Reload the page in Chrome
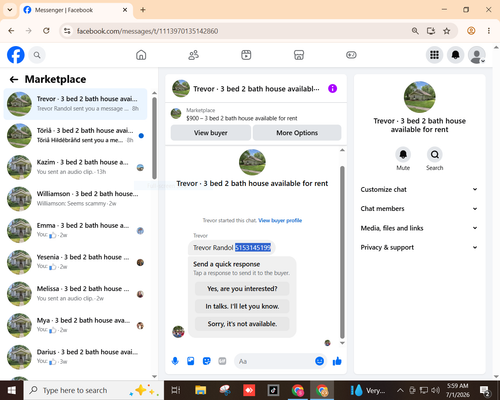The image size is (500, 400). [x=46, y=31]
